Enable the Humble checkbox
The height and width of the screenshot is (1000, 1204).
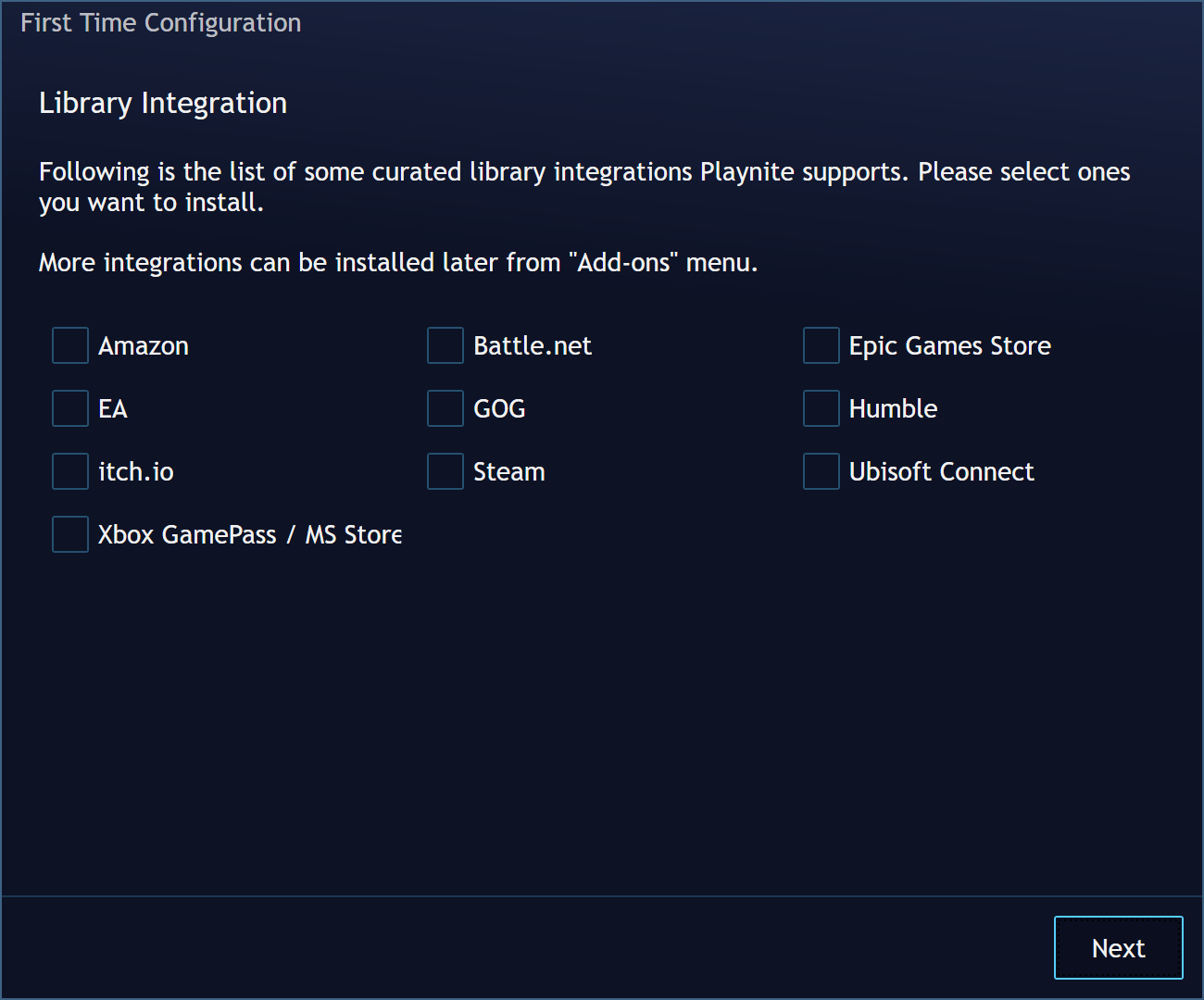821,408
